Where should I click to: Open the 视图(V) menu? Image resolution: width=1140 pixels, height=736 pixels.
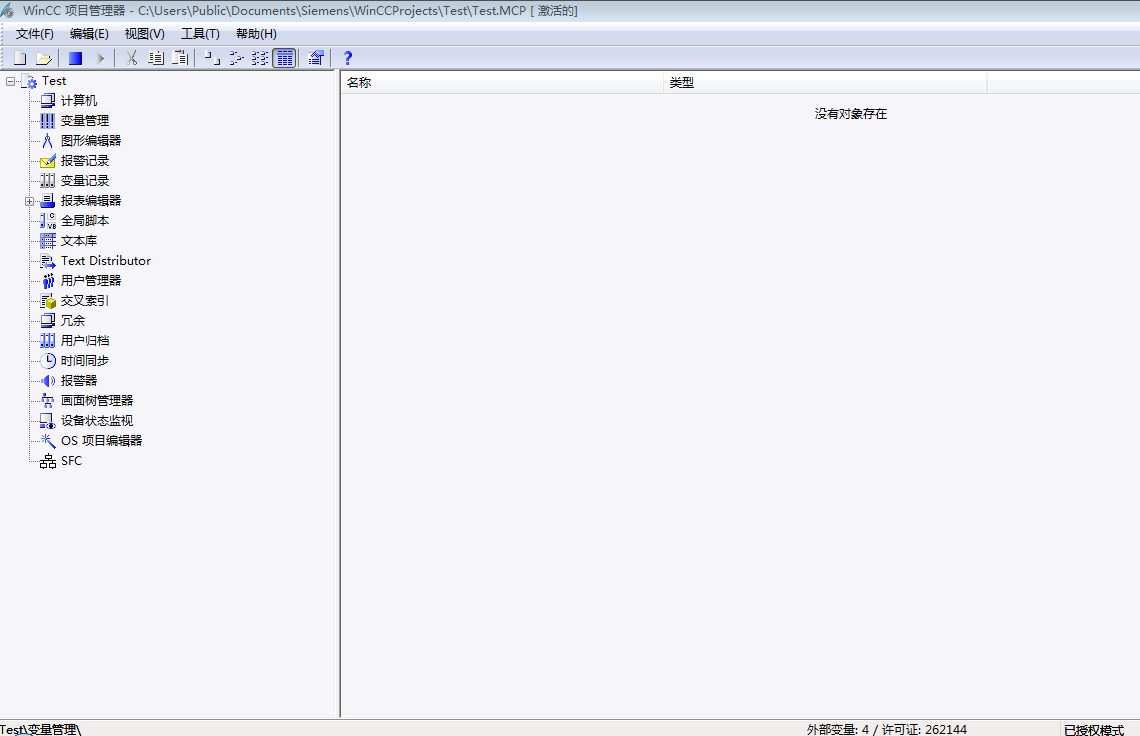click(144, 34)
